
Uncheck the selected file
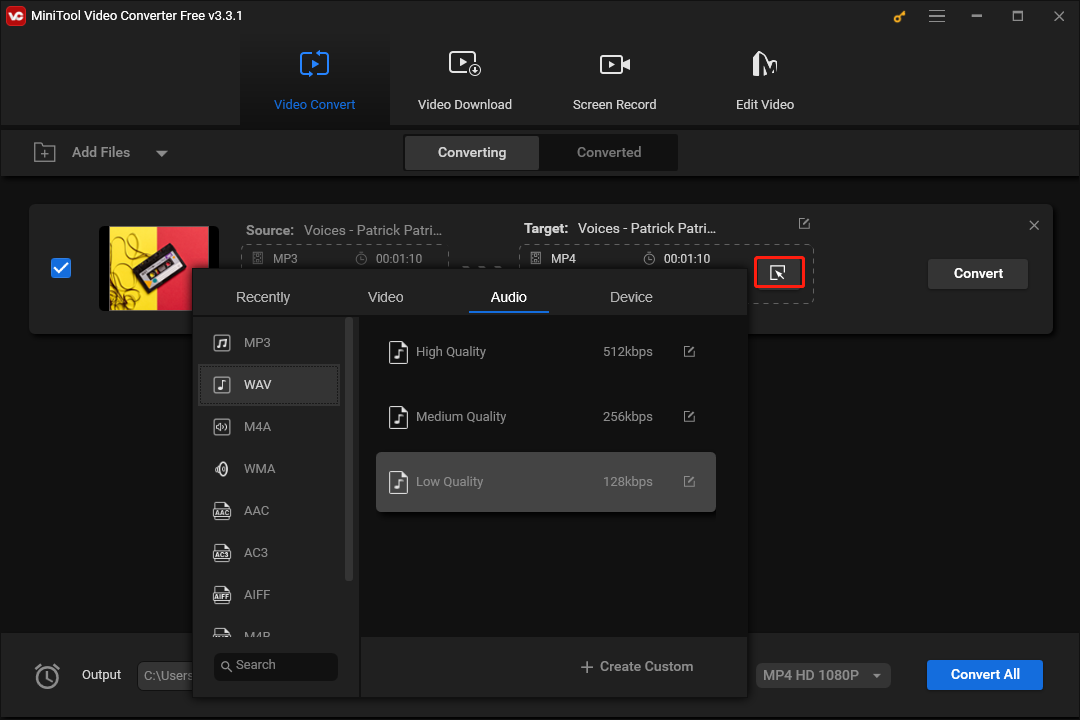(61, 268)
